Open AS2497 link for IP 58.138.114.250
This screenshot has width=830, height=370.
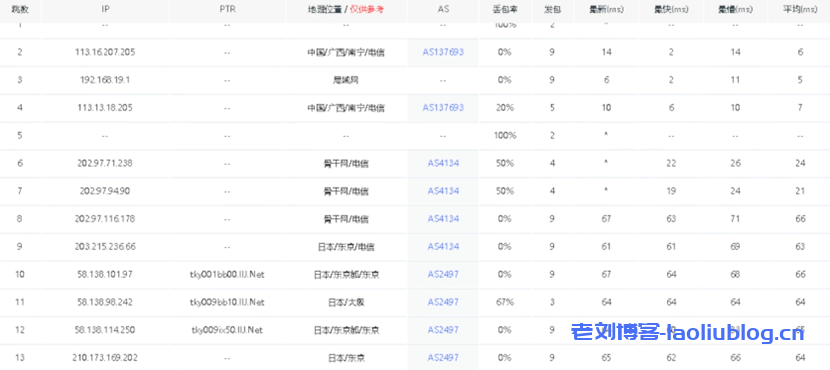443,330
